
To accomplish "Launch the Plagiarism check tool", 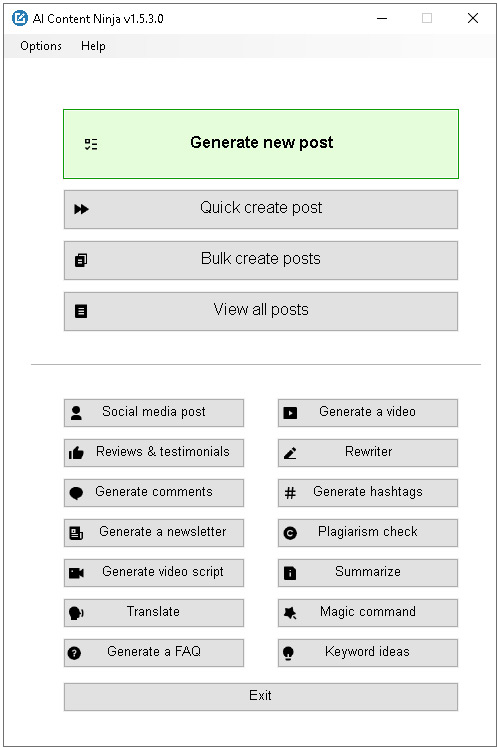I will 368,533.
